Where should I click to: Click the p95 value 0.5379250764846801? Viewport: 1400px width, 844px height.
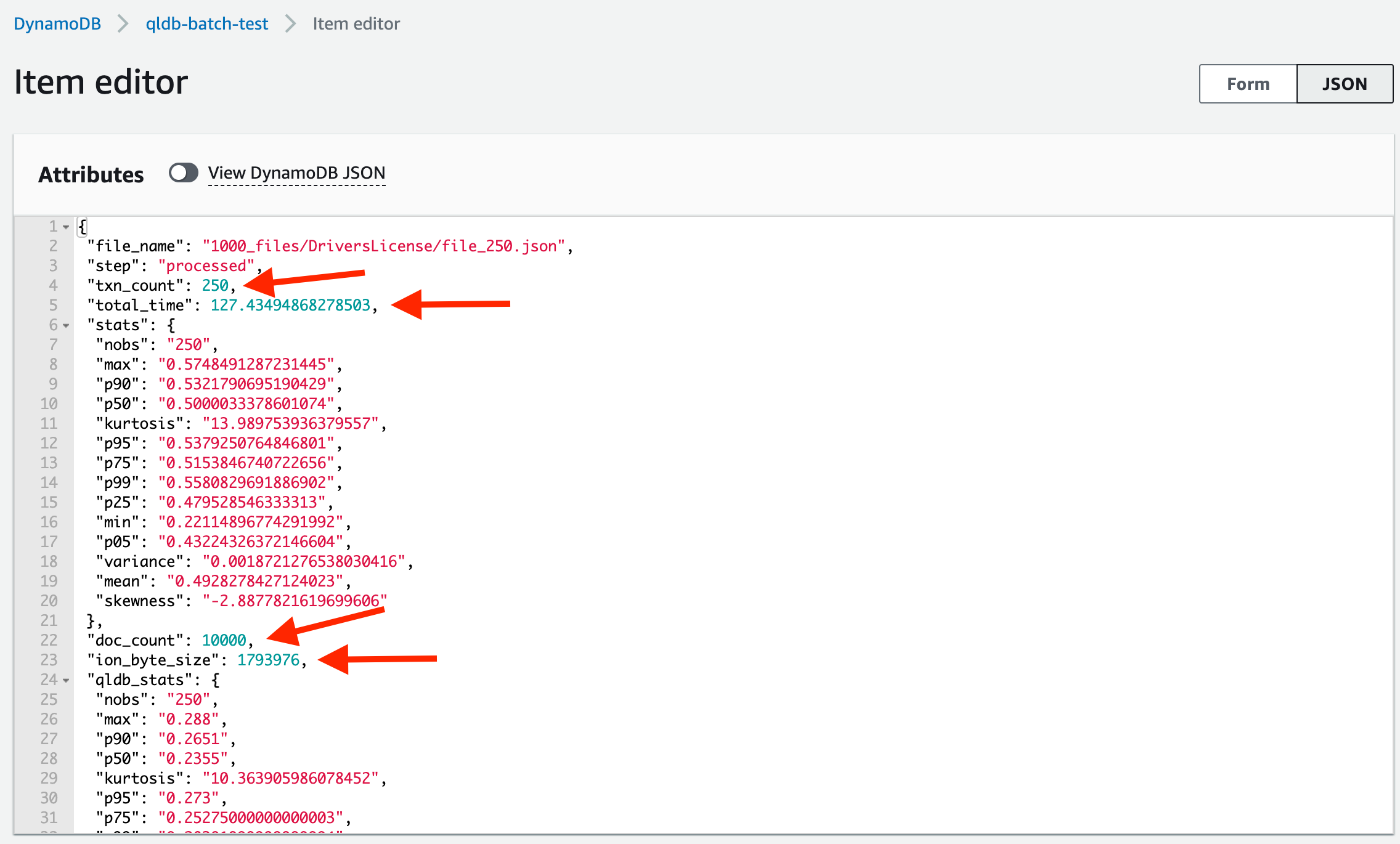coord(246,444)
